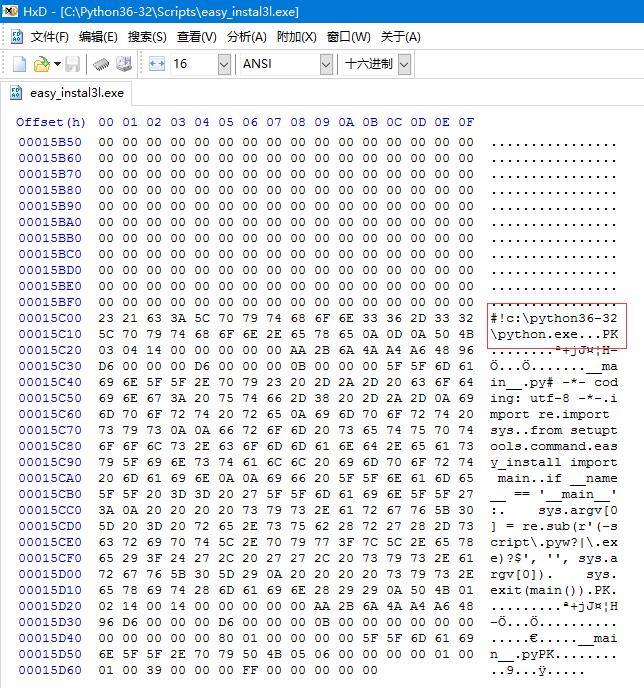Click decoded text '\python.exe...PK'

coord(554,334)
